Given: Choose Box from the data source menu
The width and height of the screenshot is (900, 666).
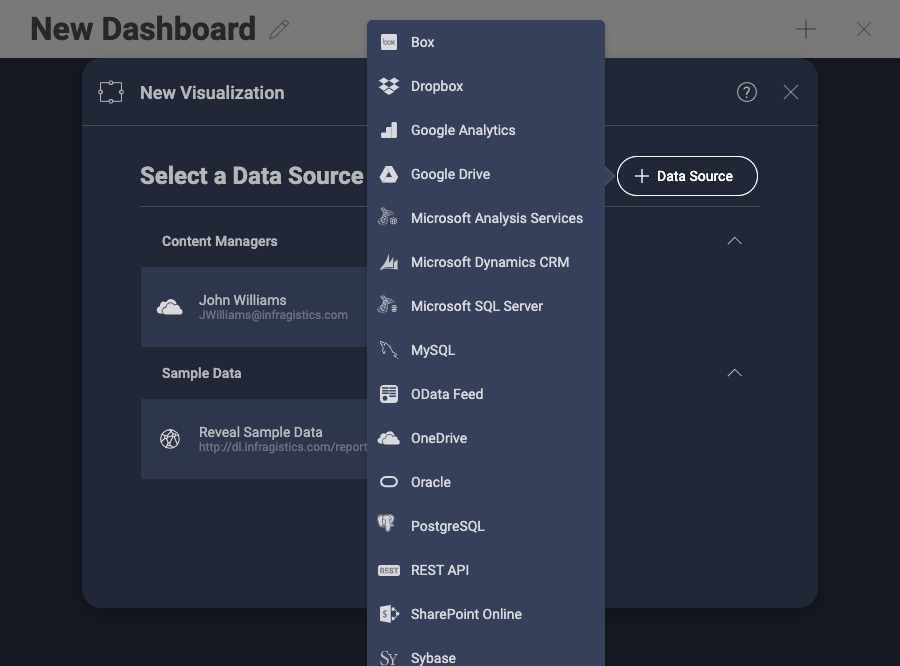Looking at the screenshot, I should [x=486, y=42].
